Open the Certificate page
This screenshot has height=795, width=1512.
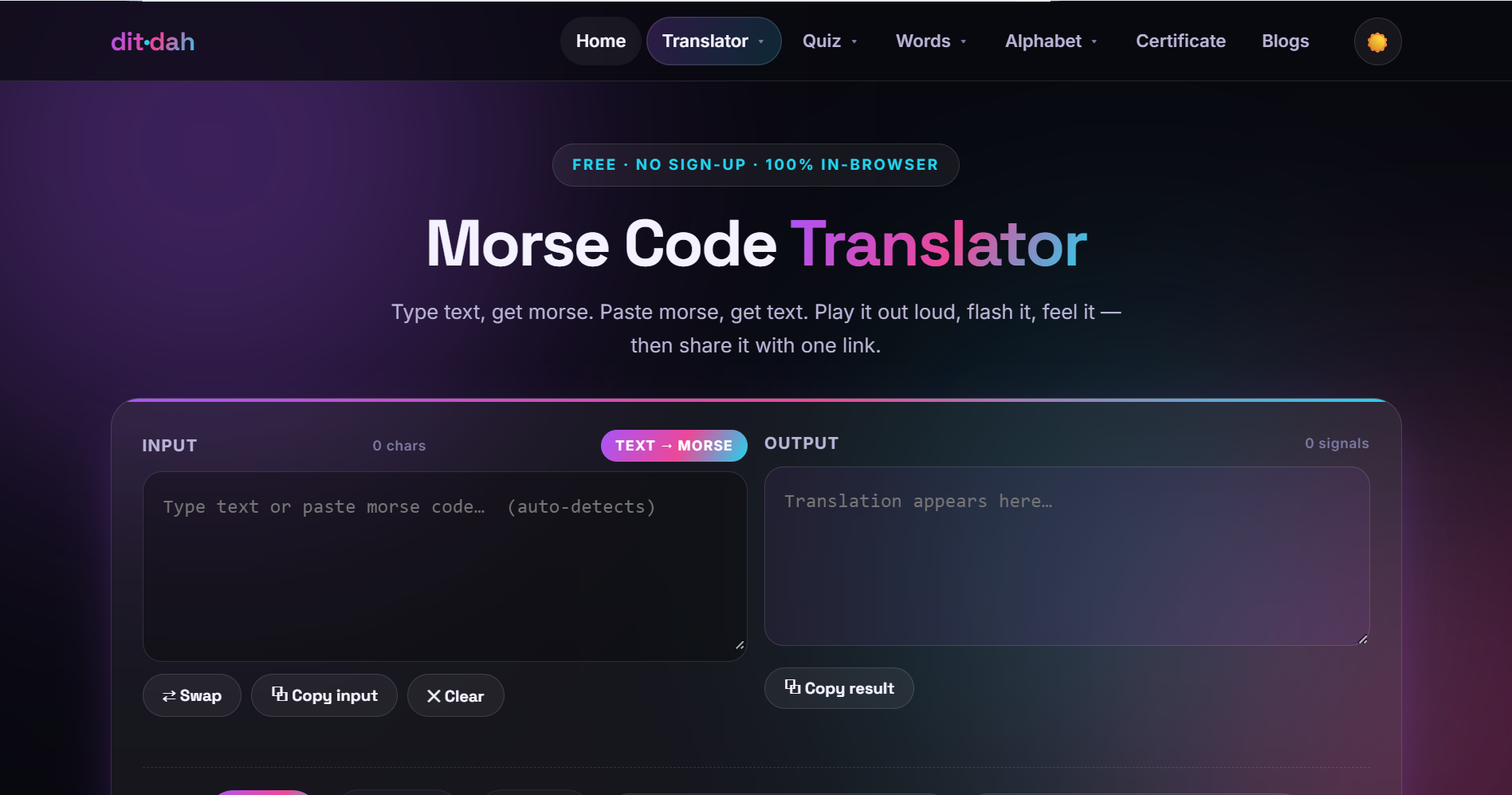[x=1180, y=41]
